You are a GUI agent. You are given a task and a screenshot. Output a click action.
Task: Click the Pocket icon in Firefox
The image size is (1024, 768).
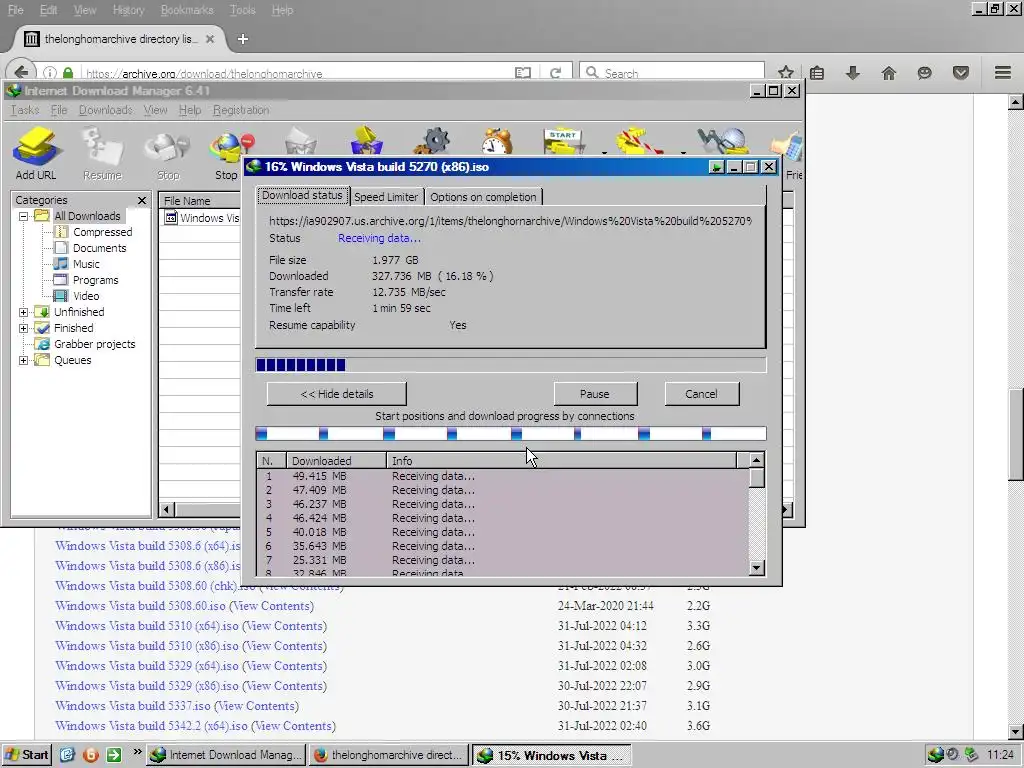[x=961, y=72]
